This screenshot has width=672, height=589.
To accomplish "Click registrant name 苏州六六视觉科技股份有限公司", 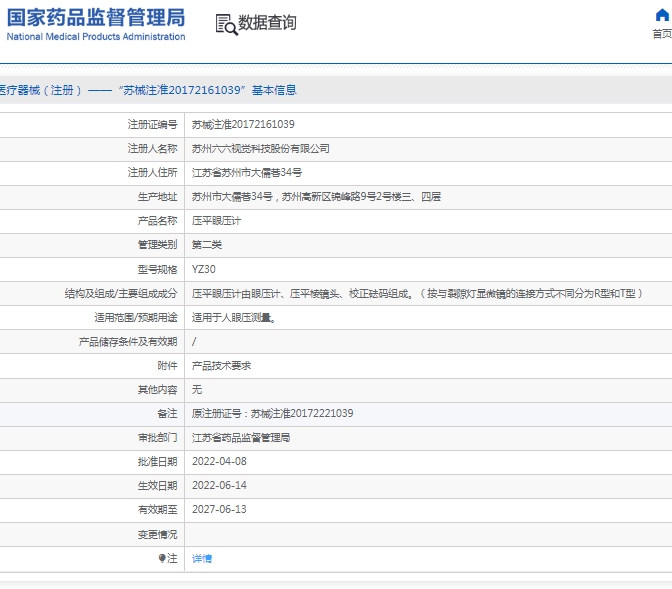I will pyautogui.click(x=261, y=149).
